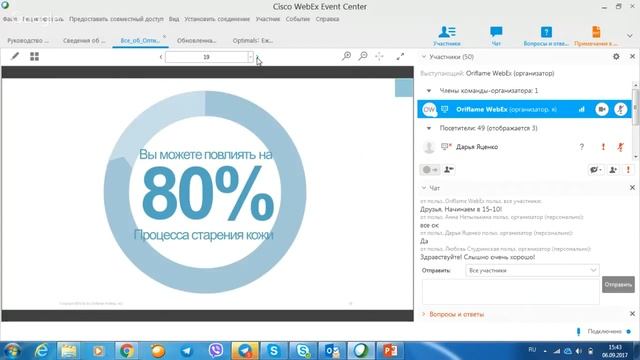This screenshot has height=360, width=640.
Task: Open the Примечания panel button
Action: tap(596, 36)
